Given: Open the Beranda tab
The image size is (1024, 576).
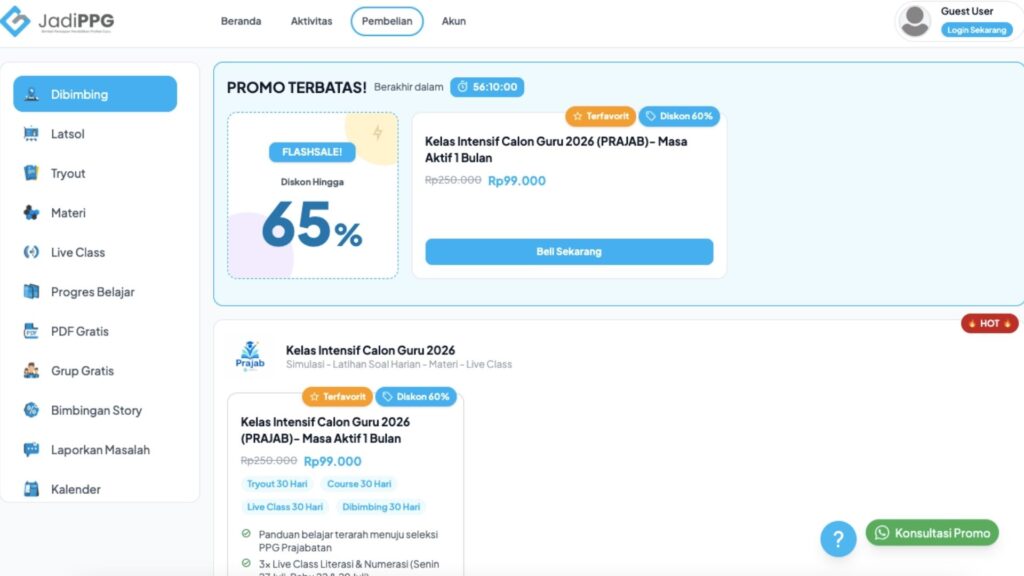Looking at the screenshot, I should 241,21.
